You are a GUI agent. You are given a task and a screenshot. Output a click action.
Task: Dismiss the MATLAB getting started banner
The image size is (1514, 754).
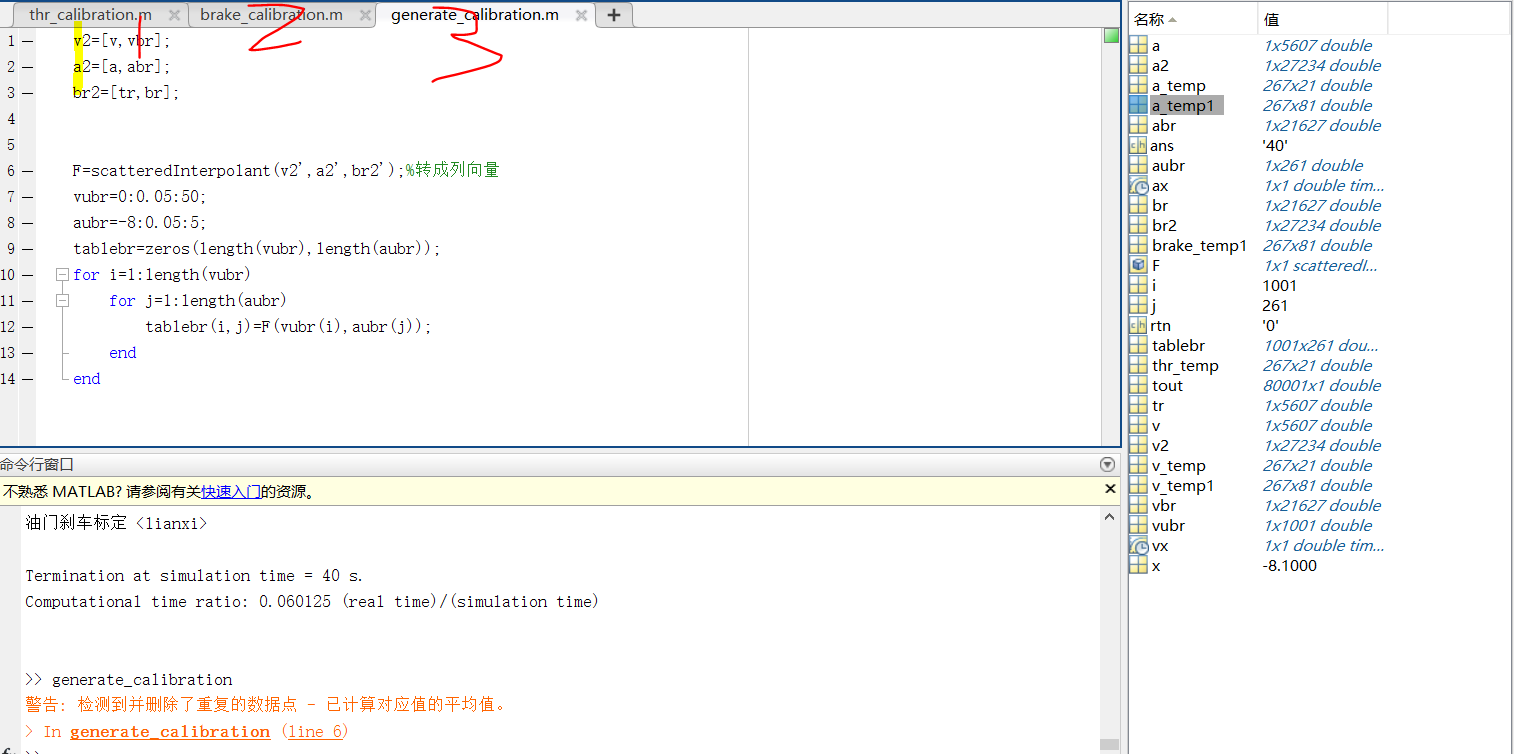1109,490
